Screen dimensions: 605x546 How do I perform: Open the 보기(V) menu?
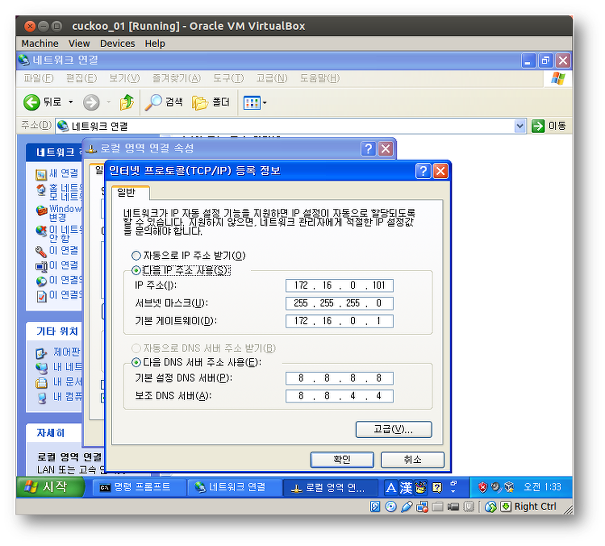pyautogui.click(x=124, y=78)
